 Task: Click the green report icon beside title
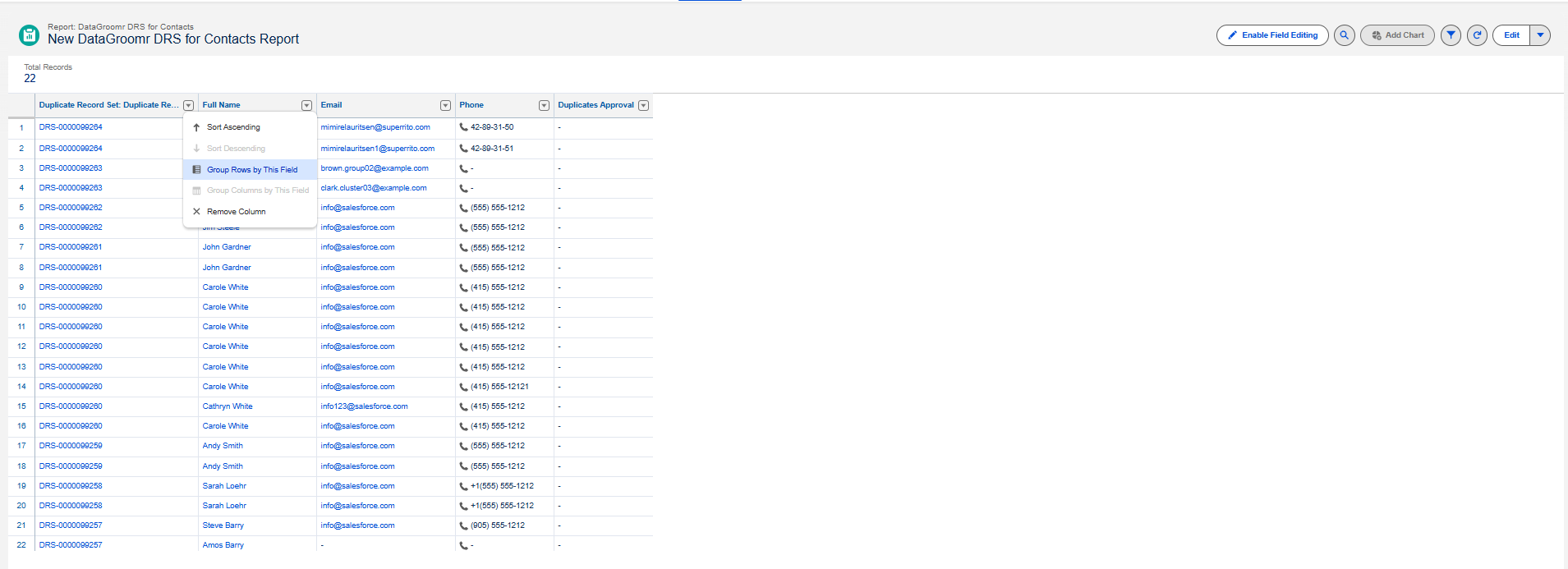(29, 34)
